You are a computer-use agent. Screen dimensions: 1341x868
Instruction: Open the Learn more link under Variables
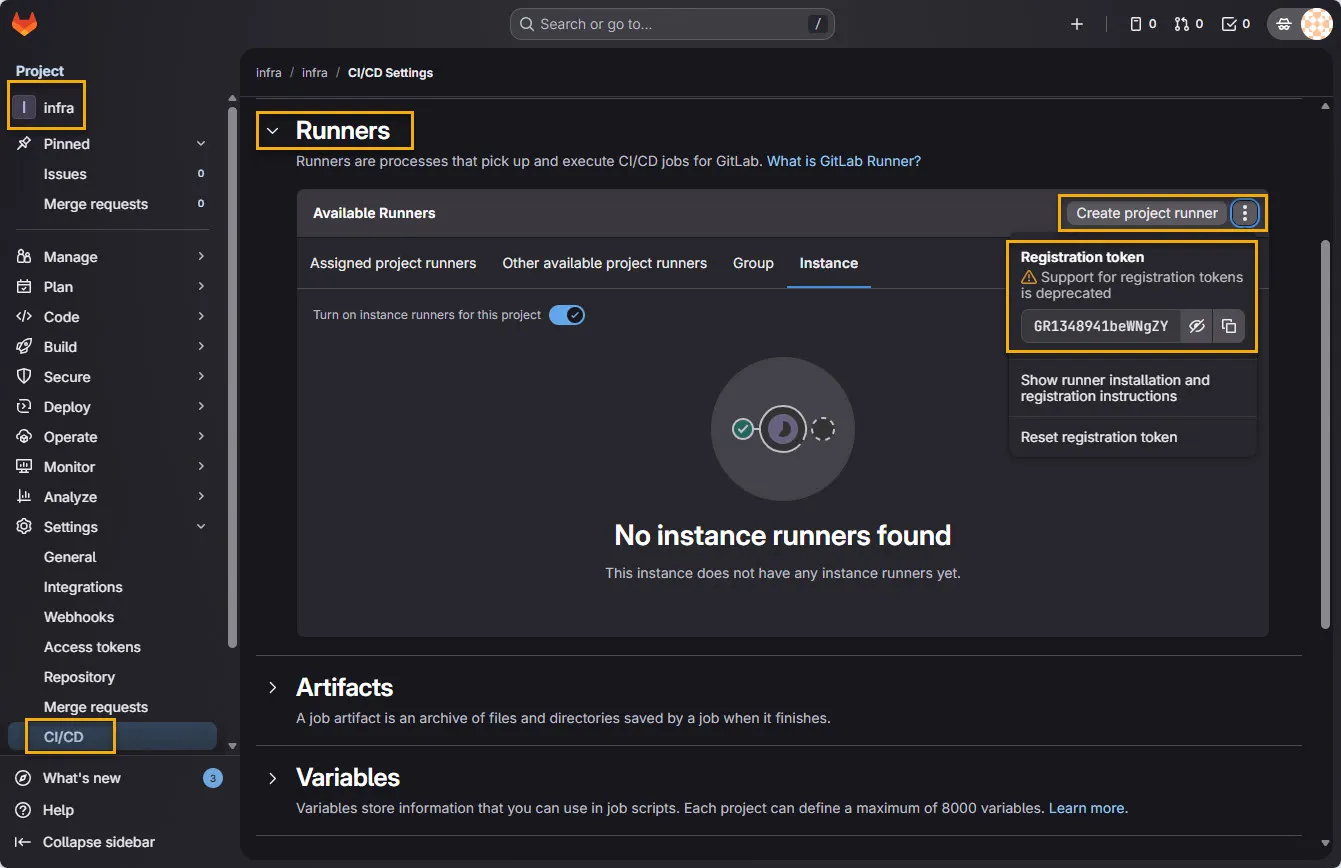(1086, 808)
